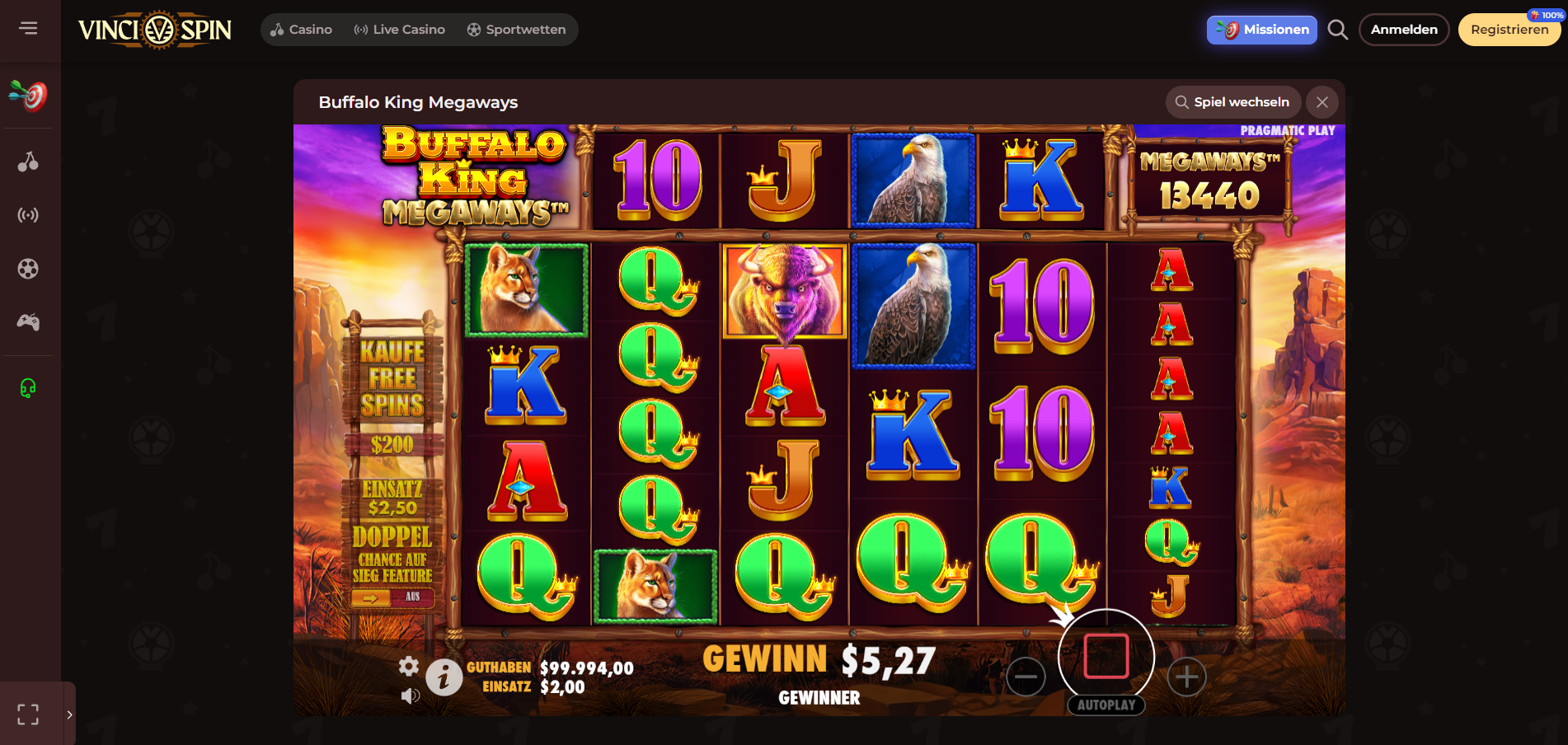Open the hamburger menu icon
The width and height of the screenshot is (1568, 745).
[x=28, y=29]
